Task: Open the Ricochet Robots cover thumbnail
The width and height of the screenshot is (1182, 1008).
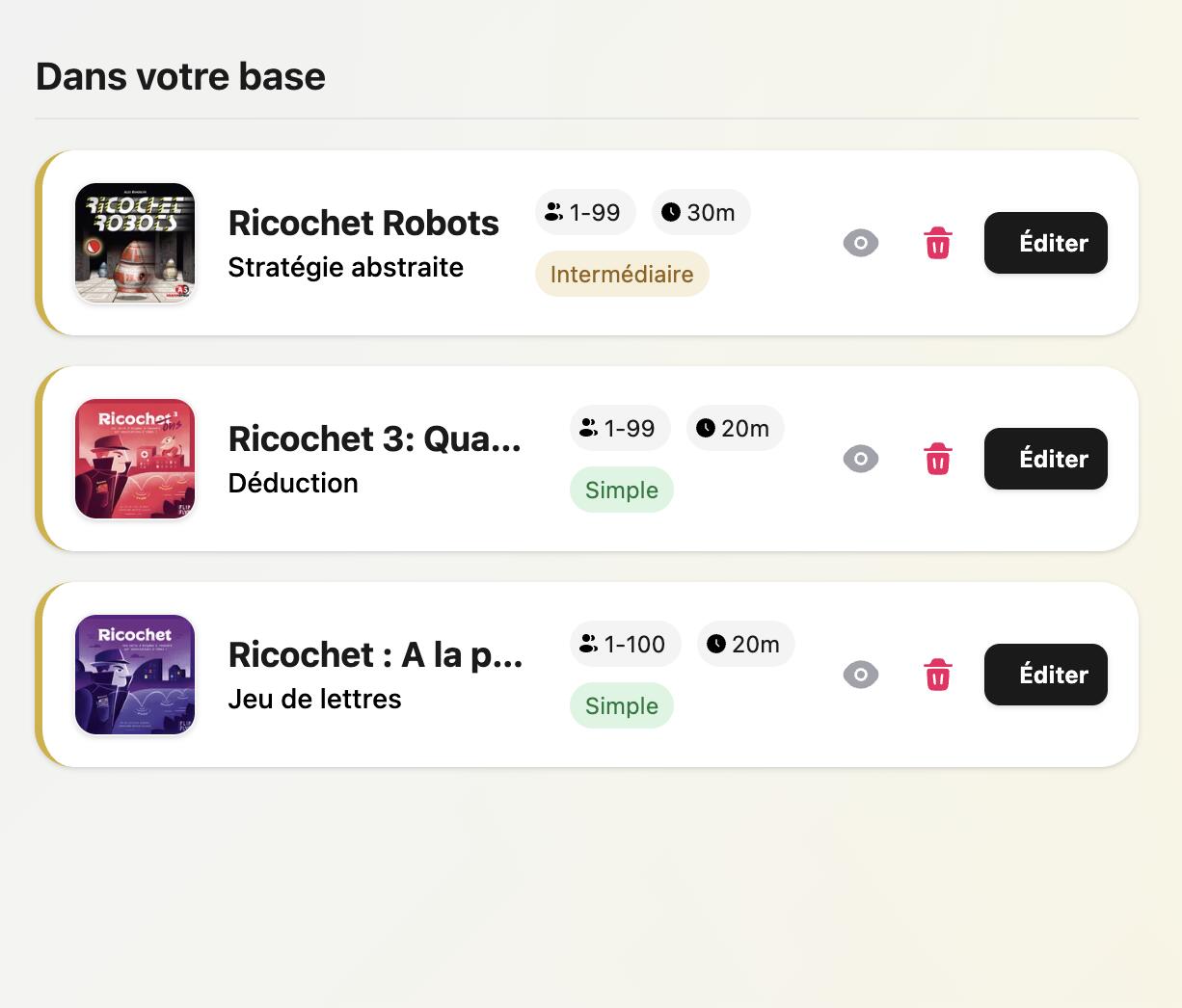Action: tap(135, 243)
